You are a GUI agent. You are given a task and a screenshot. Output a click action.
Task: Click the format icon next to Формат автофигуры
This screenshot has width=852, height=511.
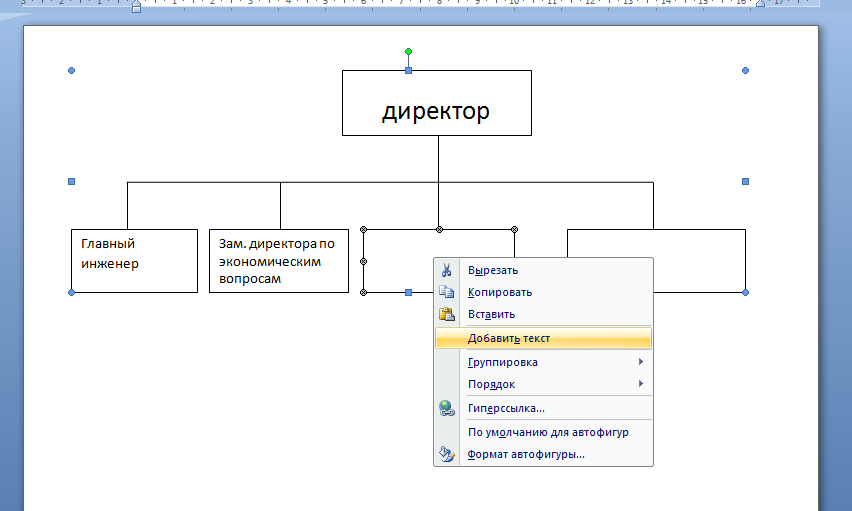tap(447, 454)
